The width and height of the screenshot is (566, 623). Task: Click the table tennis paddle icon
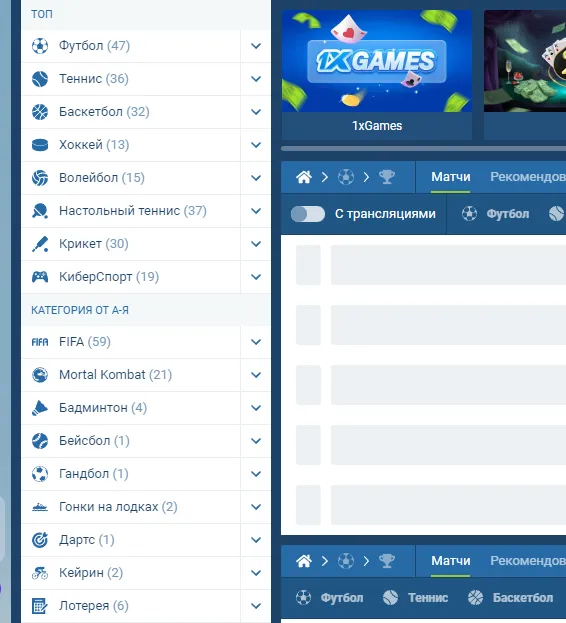tap(40, 211)
